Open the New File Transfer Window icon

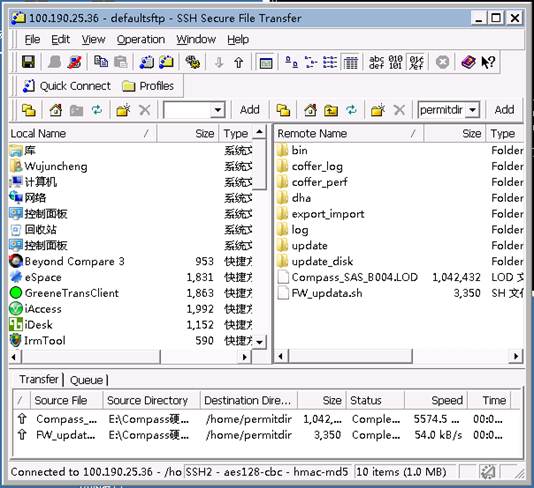point(167,62)
